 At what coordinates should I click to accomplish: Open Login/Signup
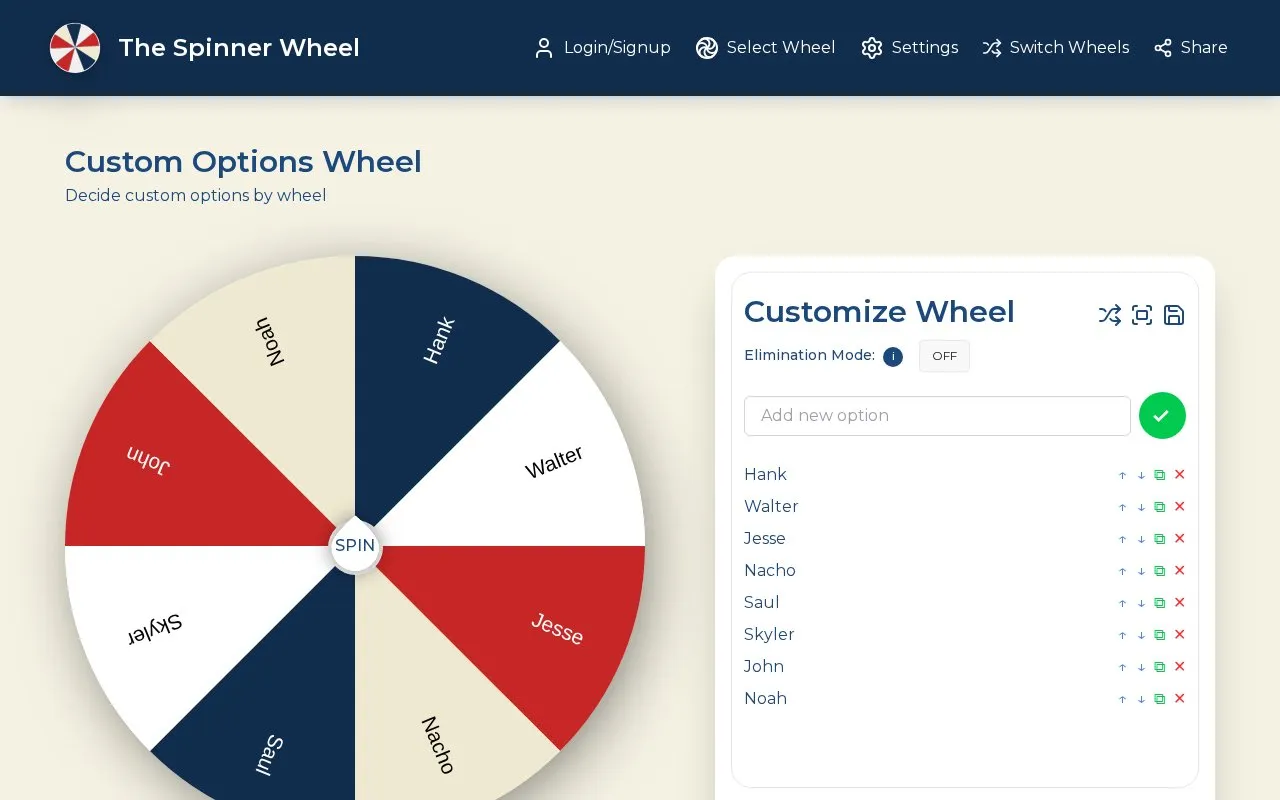point(602,48)
